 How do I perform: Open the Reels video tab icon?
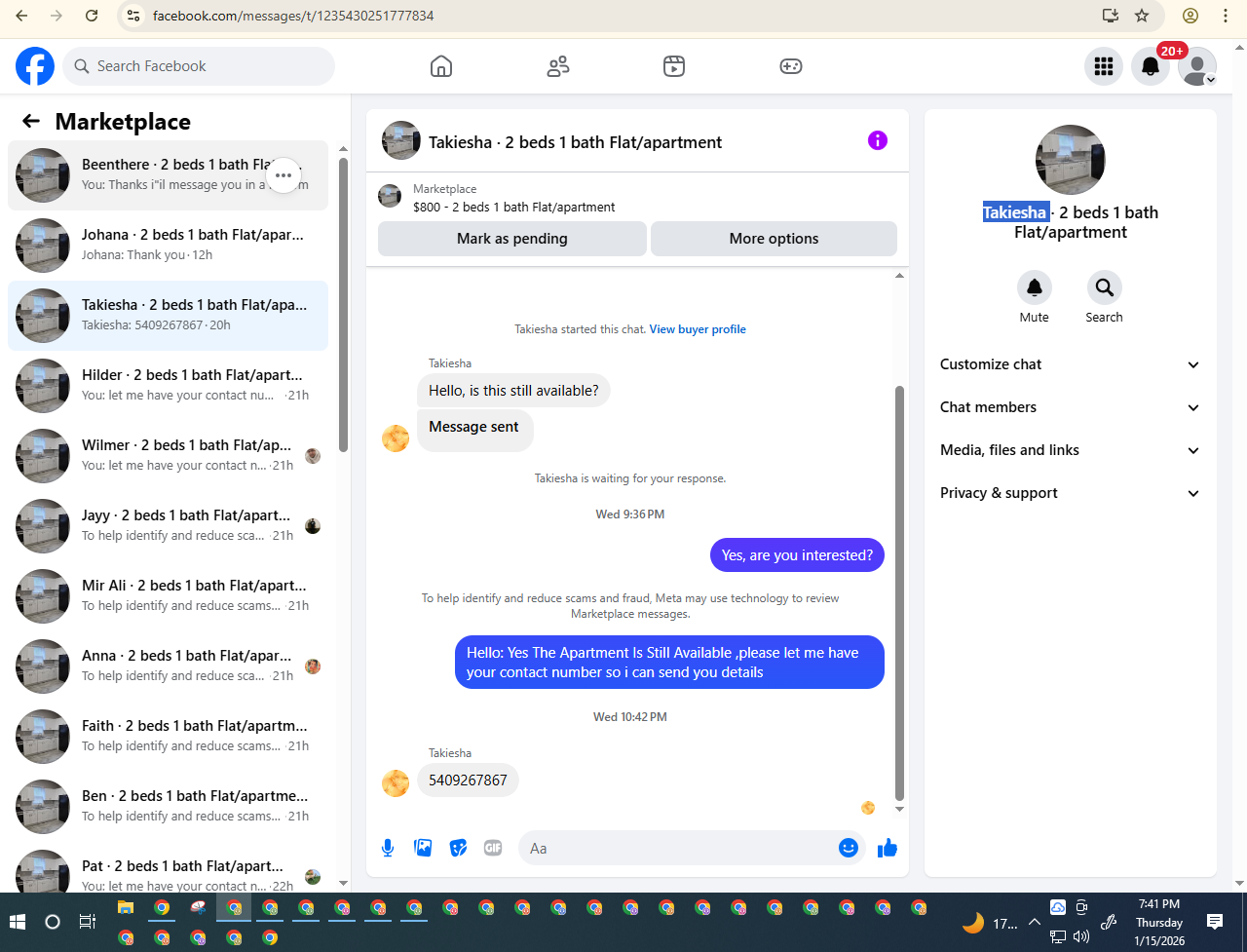[x=674, y=66]
